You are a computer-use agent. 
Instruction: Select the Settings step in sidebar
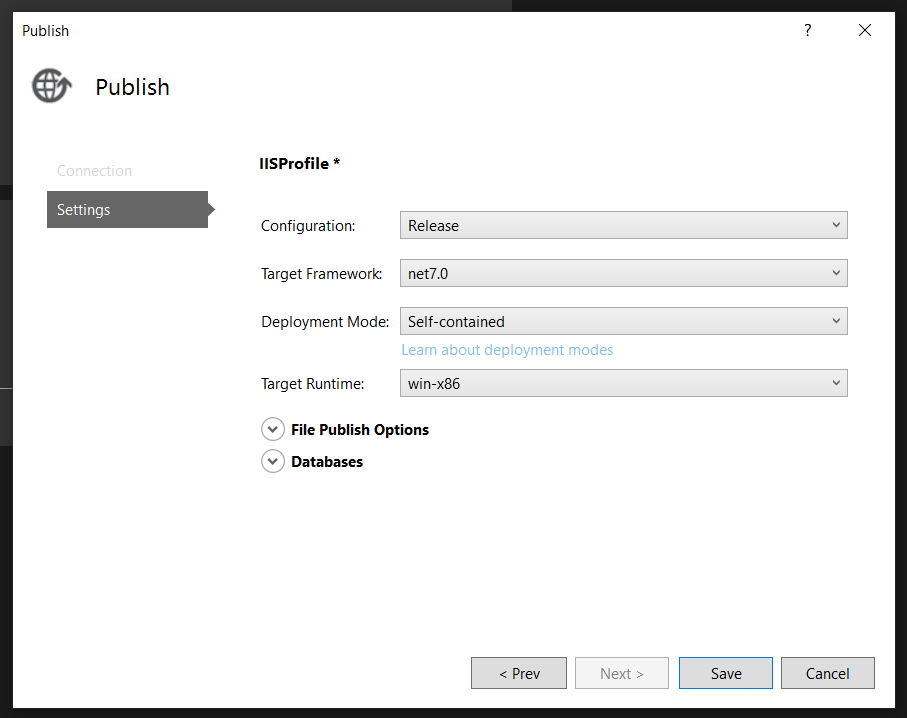coord(127,210)
